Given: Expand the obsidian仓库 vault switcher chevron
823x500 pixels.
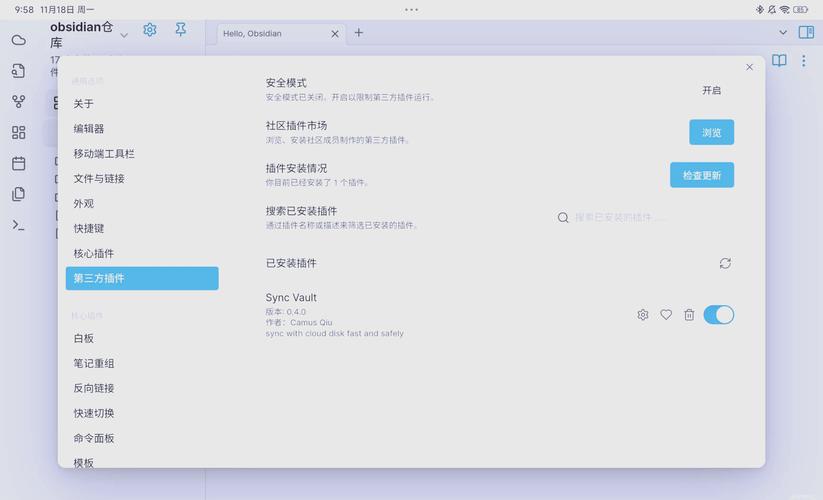Looking at the screenshot, I should pos(124,35).
